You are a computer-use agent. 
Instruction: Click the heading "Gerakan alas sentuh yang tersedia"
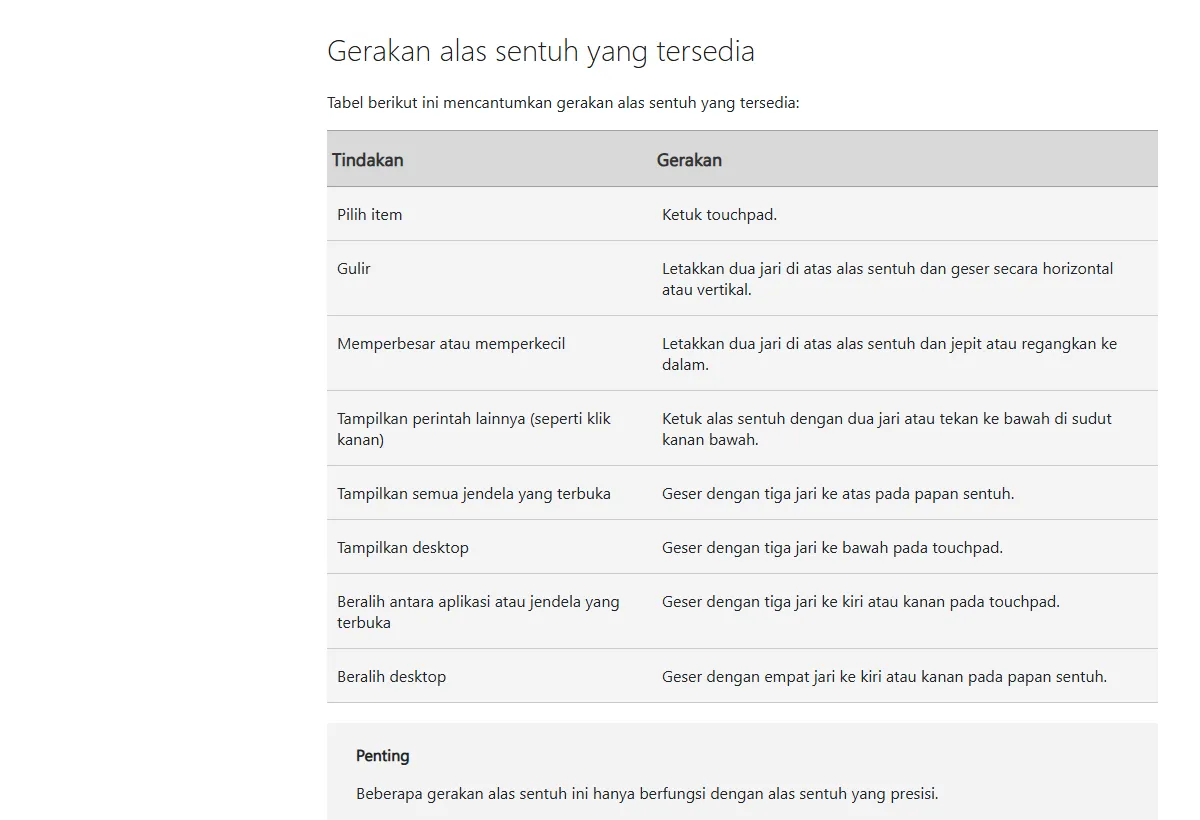point(541,51)
